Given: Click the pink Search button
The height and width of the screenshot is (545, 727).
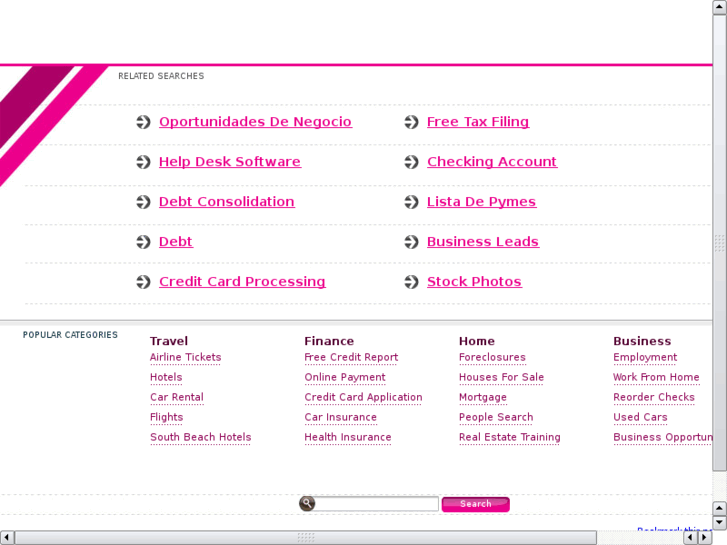Looking at the screenshot, I should tap(476, 504).
